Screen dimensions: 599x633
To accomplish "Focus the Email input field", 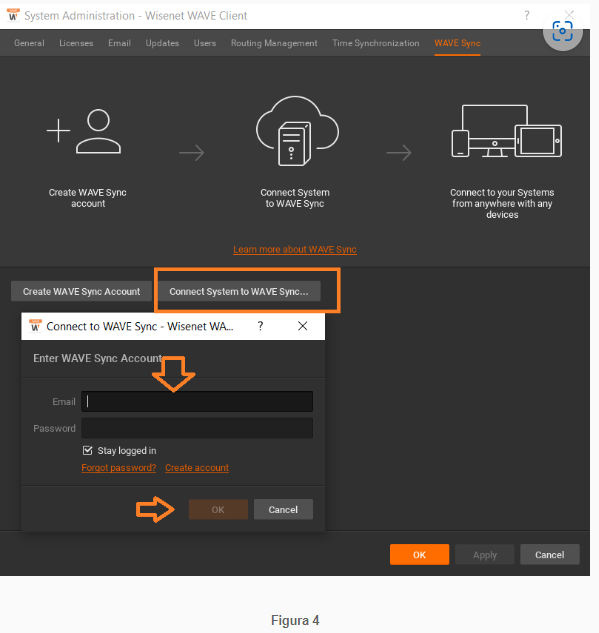I will coord(197,401).
